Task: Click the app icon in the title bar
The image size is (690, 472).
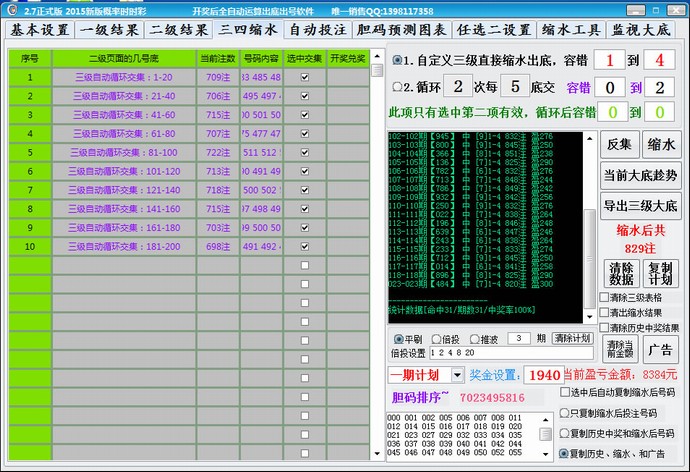Action: 11,9
